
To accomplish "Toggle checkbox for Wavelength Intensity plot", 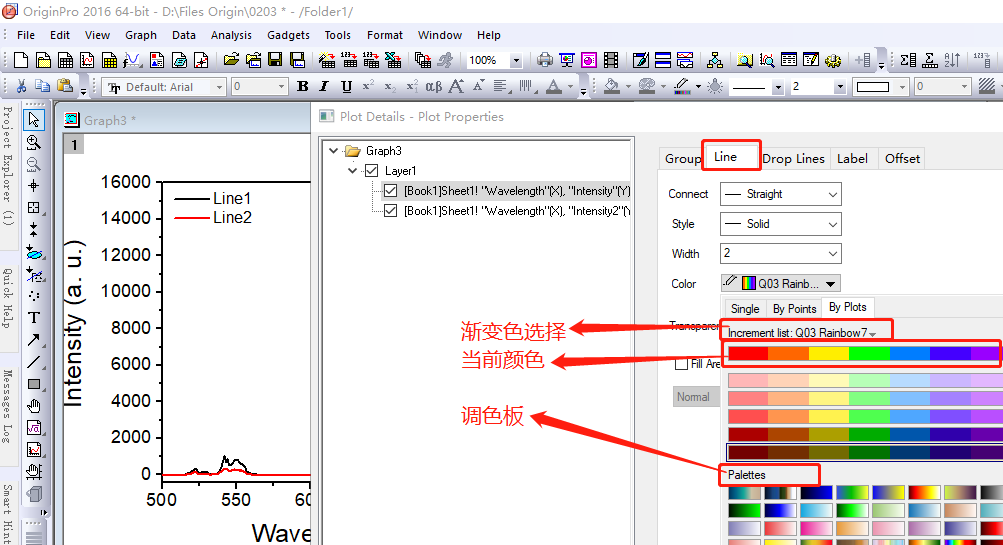I will tap(390, 191).
